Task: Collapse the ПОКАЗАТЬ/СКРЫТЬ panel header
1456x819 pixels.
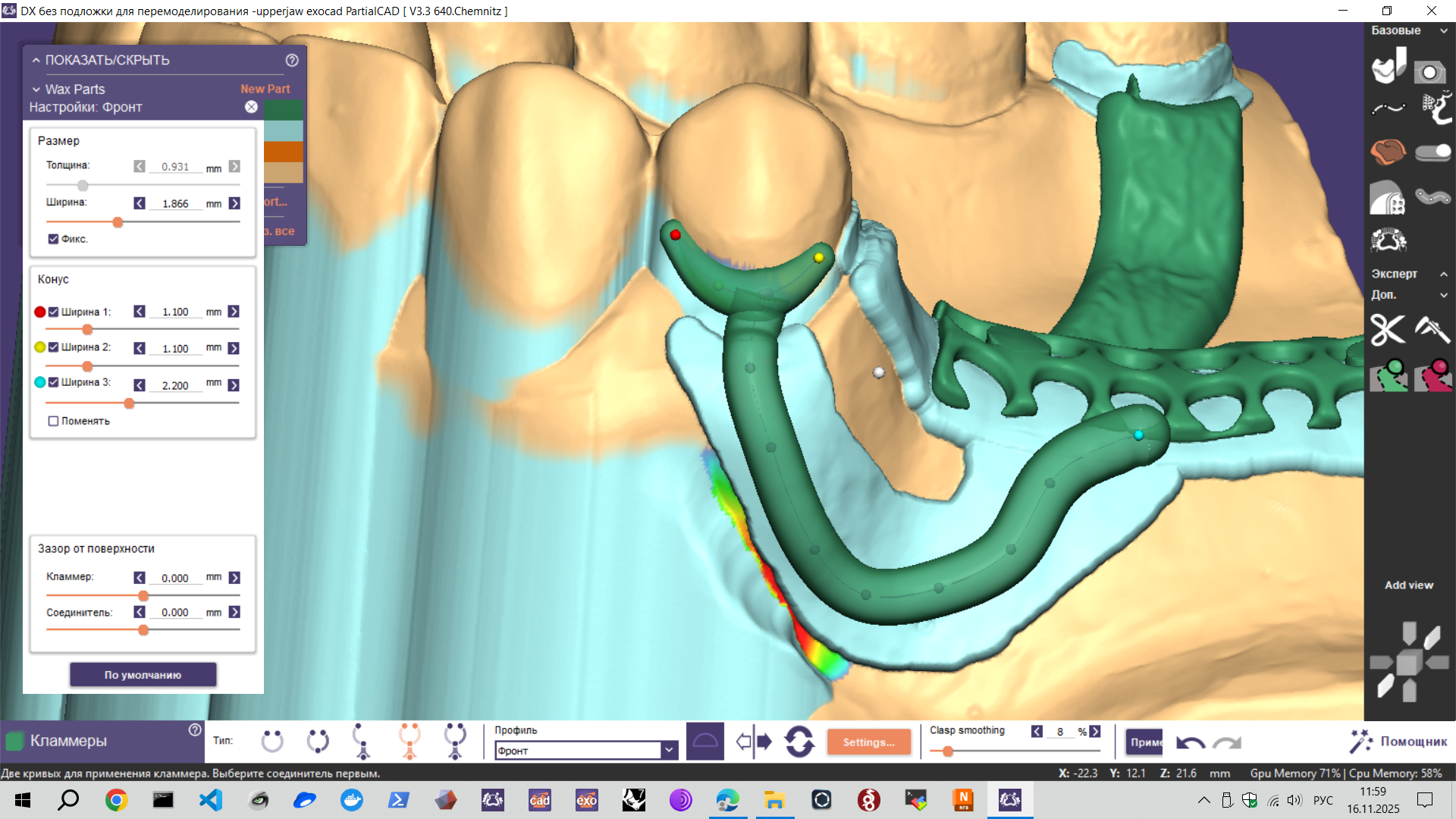Action: point(35,60)
